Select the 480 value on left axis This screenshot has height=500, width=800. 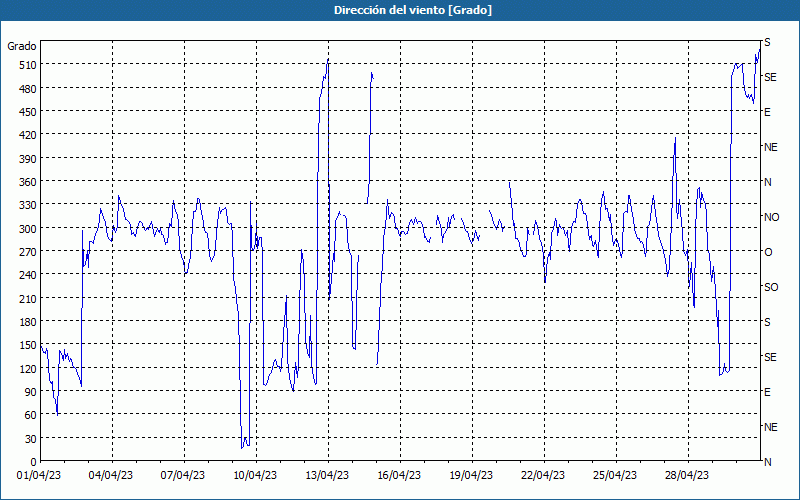[28, 89]
